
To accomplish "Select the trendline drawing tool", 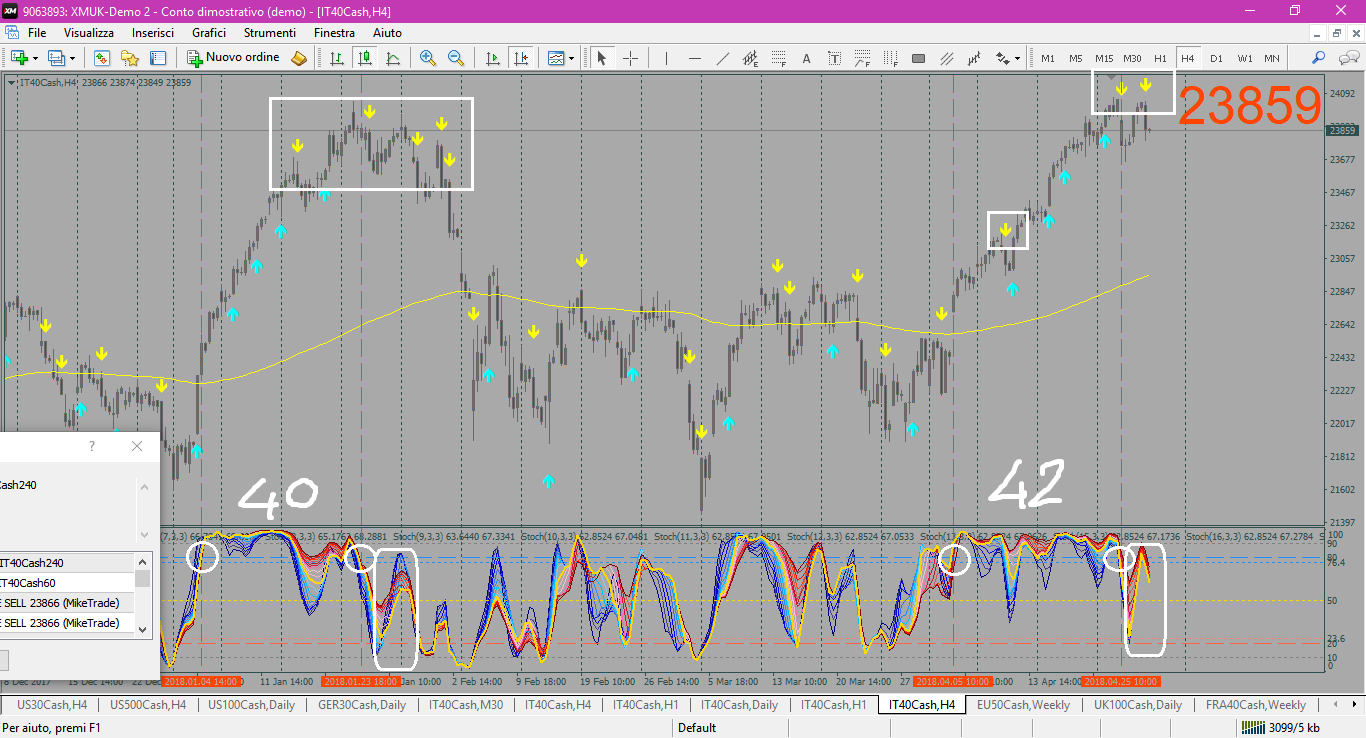I will [x=723, y=58].
